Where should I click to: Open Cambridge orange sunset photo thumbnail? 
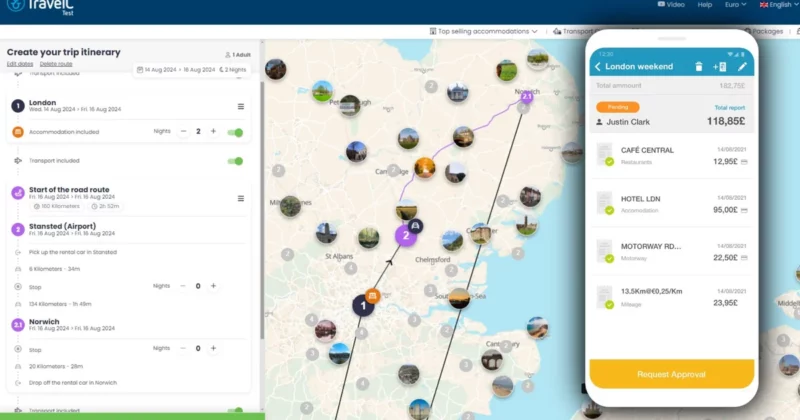coord(424,168)
